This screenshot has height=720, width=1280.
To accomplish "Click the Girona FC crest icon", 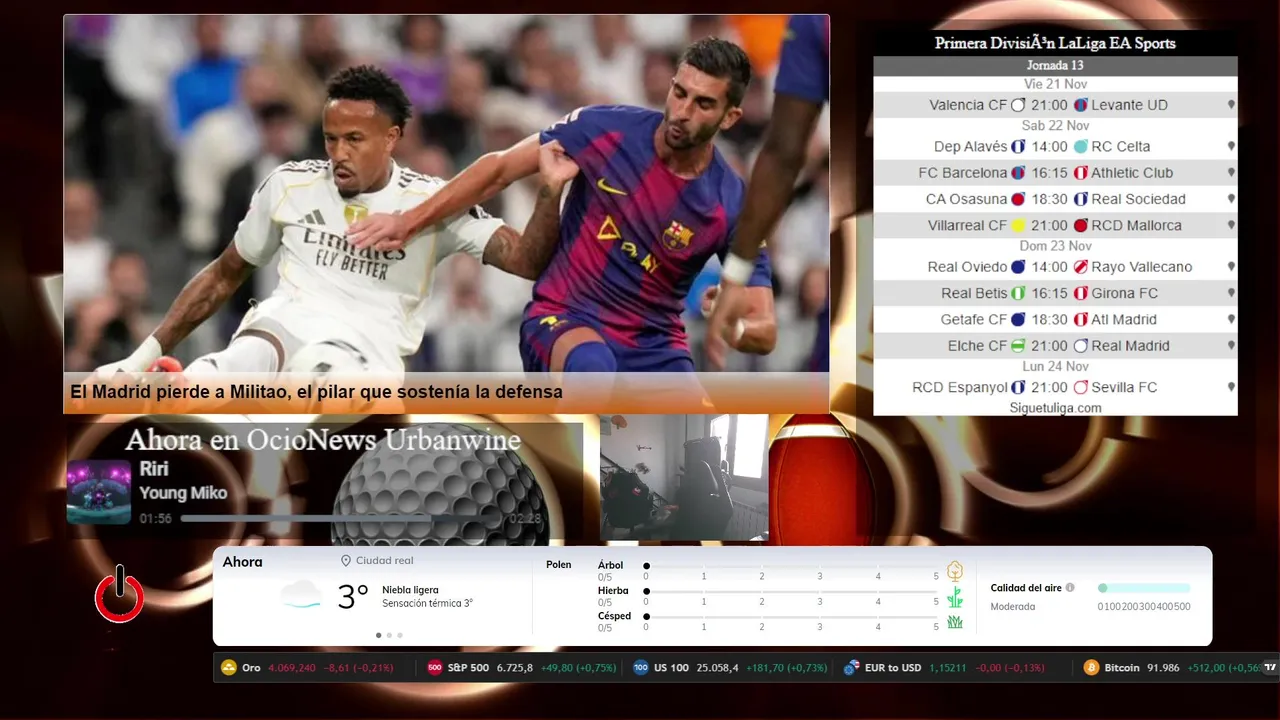I will click(x=1081, y=294).
